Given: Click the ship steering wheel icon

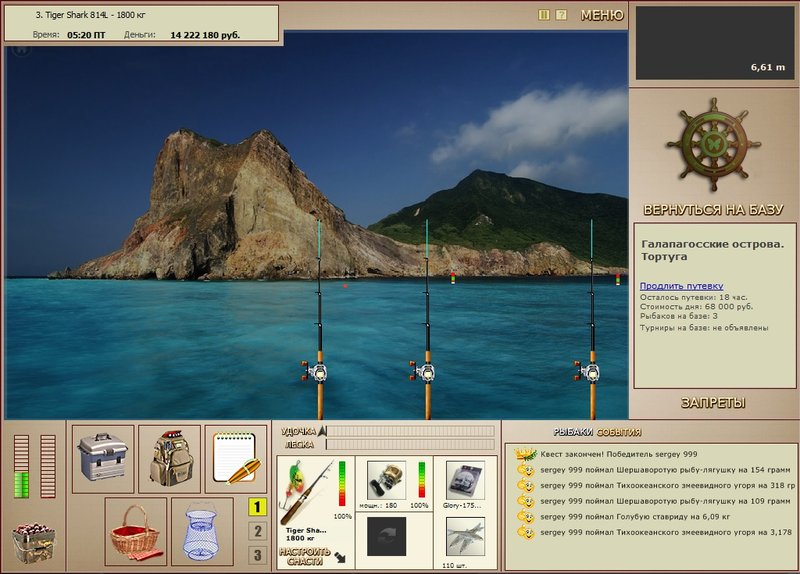Looking at the screenshot, I should [x=713, y=144].
